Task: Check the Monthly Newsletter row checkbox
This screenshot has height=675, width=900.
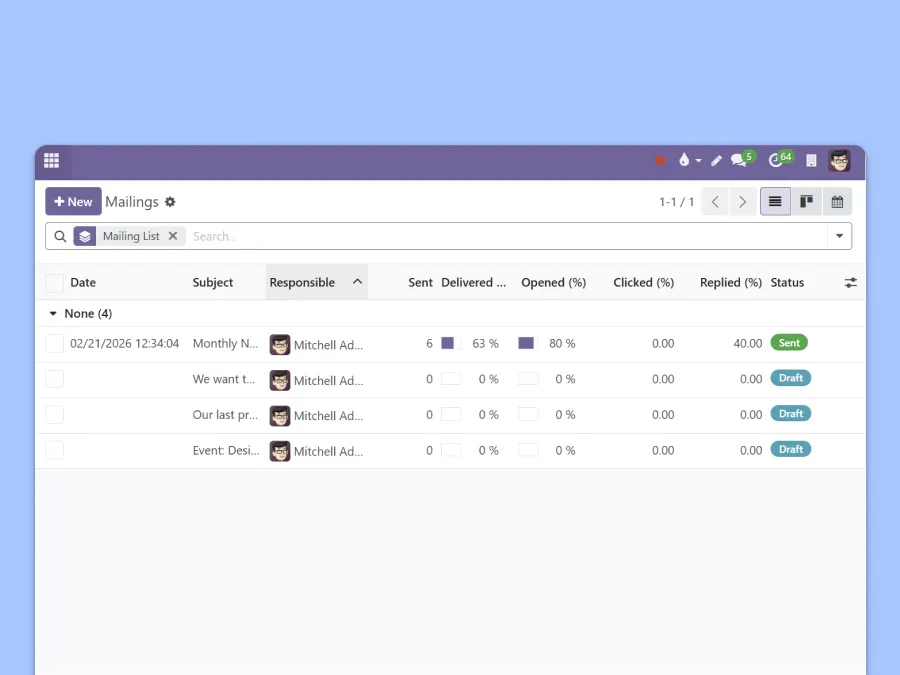Action: coord(54,343)
